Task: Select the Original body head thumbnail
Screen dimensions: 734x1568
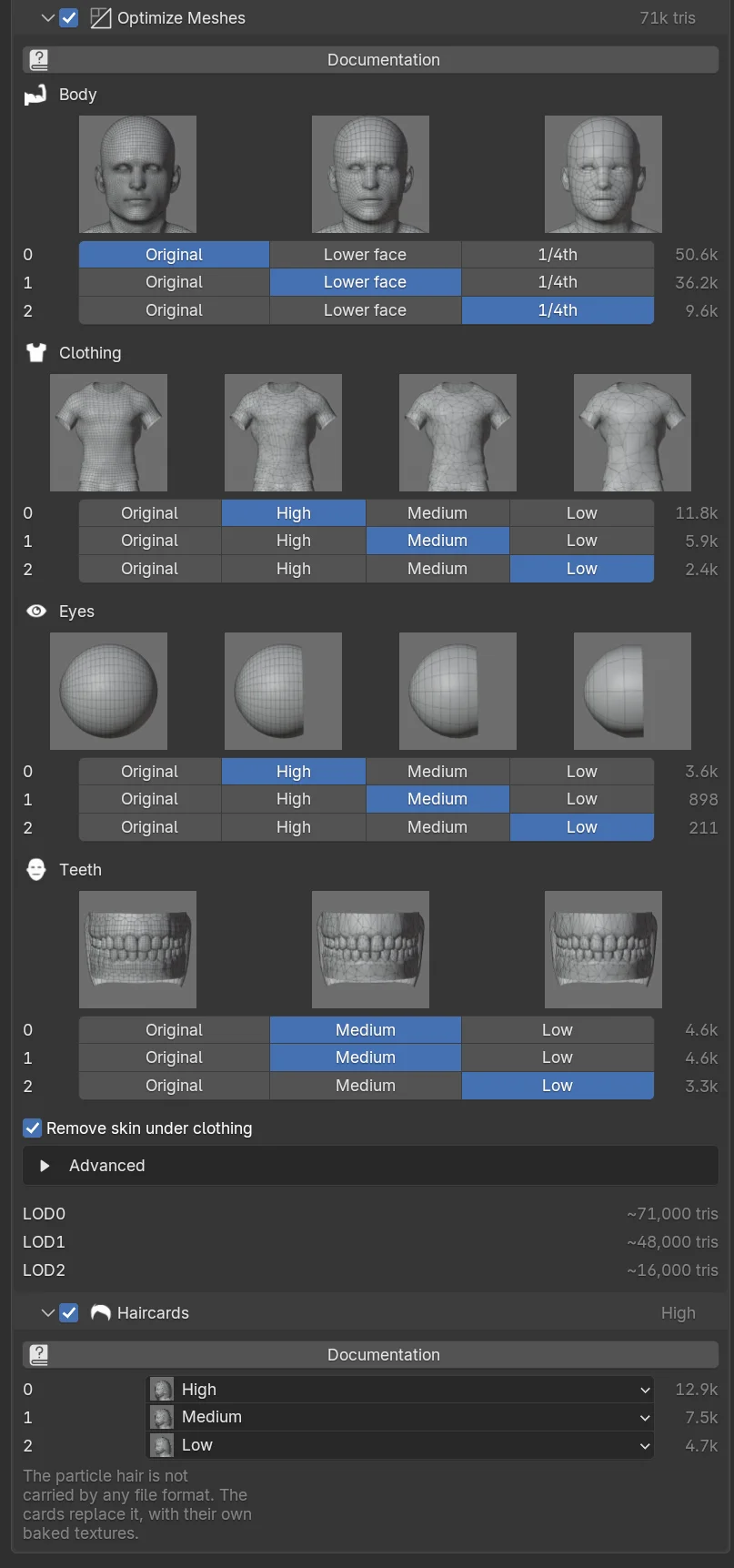Action: pos(137,174)
